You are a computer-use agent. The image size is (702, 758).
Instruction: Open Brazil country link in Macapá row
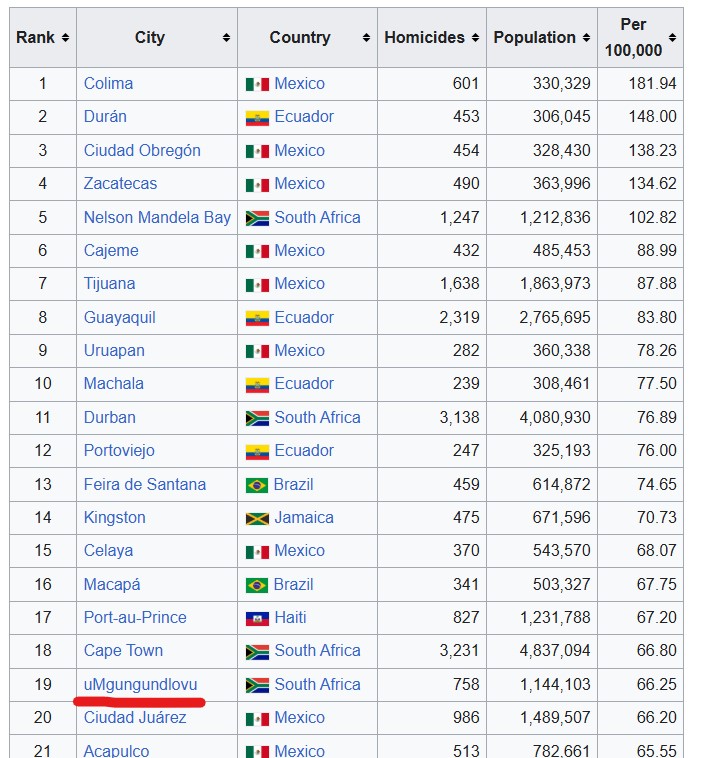click(293, 584)
